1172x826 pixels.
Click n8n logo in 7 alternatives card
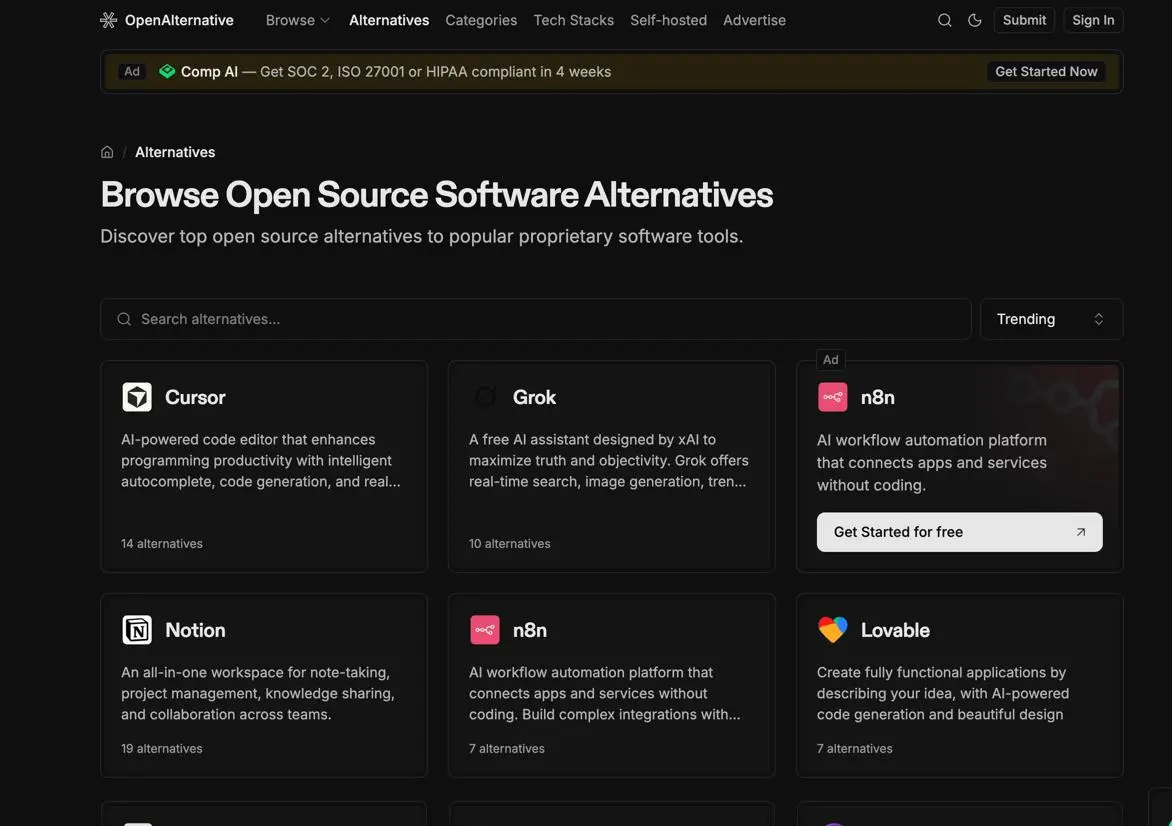coord(484,629)
